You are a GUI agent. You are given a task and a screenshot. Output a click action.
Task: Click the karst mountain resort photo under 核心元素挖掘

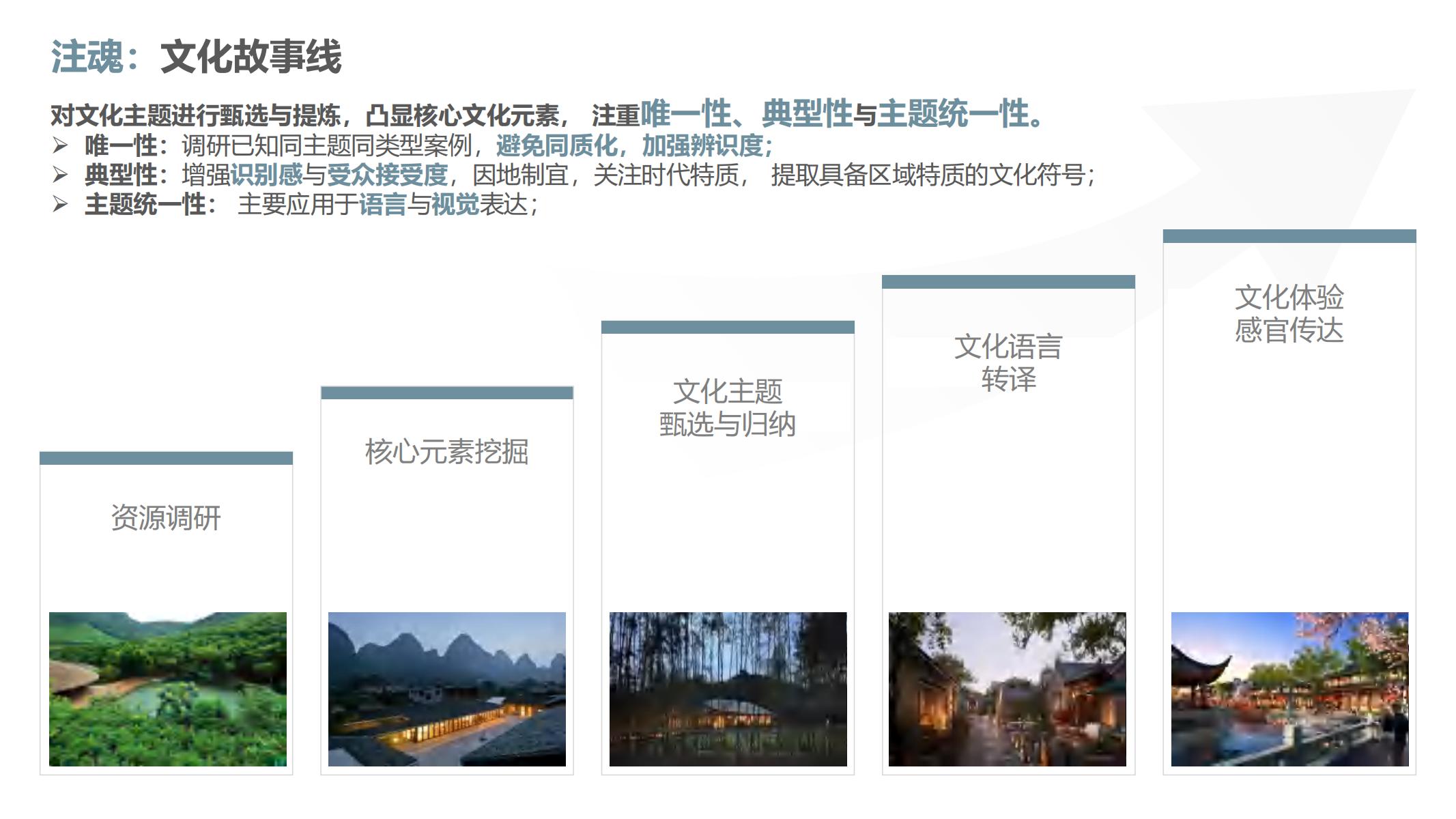click(x=447, y=689)
